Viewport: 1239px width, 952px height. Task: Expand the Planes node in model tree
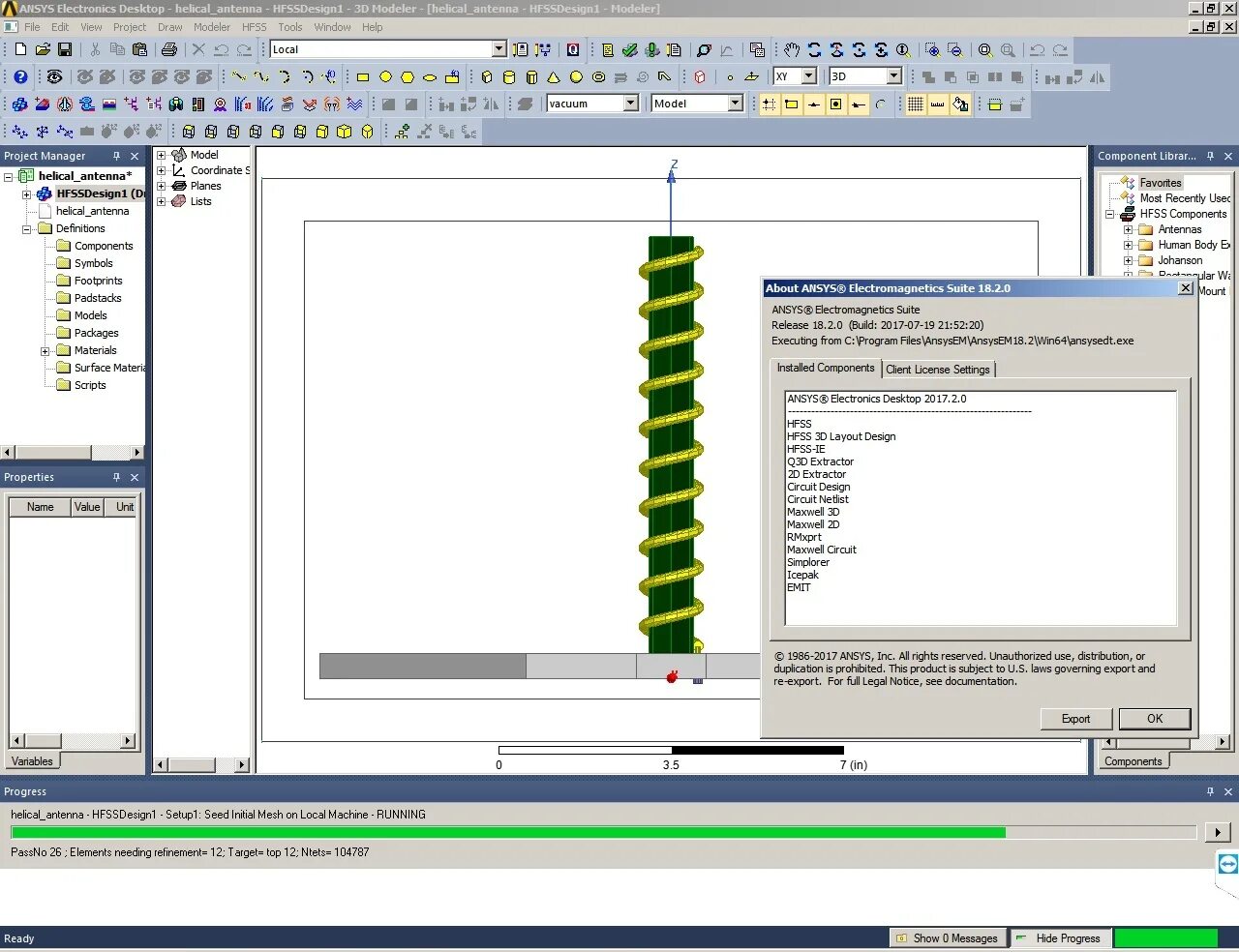pyautogui.click(x=162, y=186)
